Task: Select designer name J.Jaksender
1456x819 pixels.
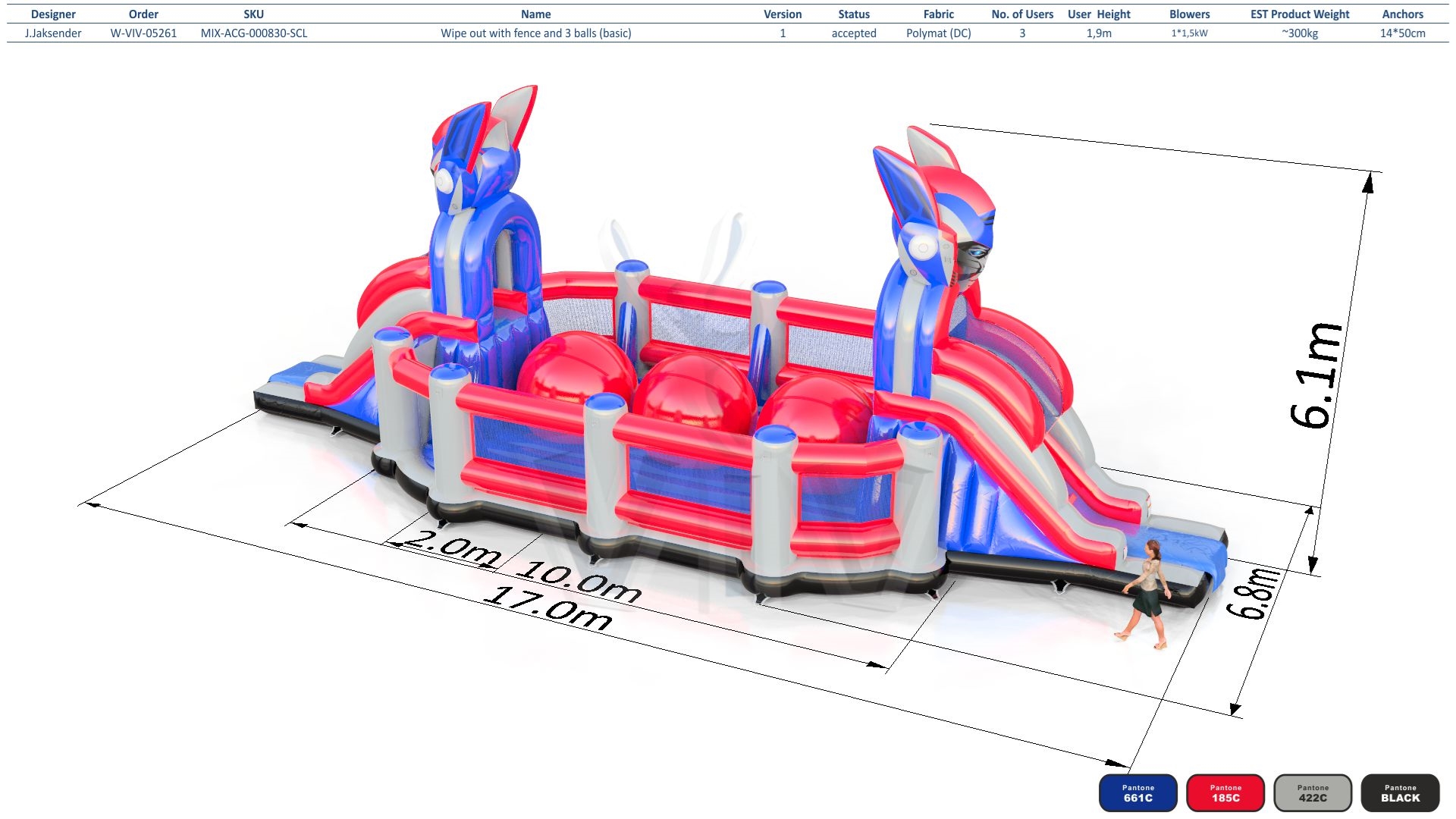Action: [x=53, y=33]
